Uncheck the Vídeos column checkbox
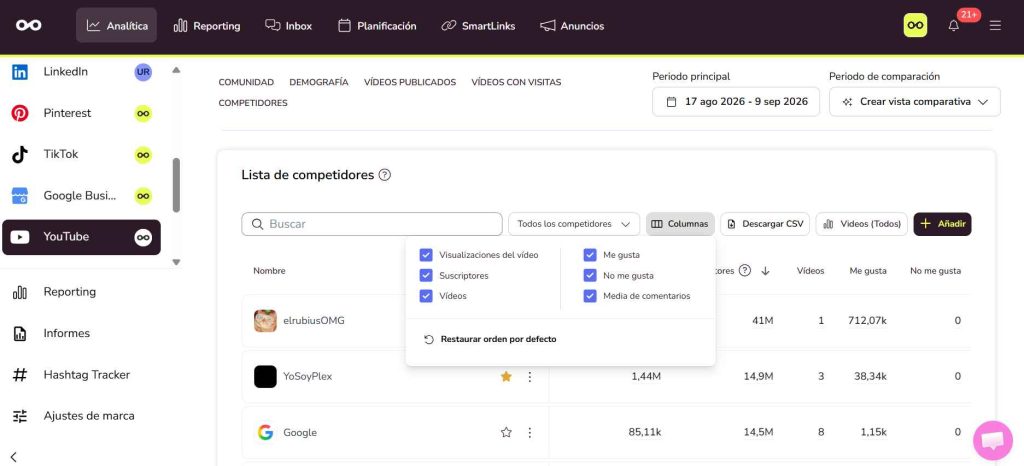Image resolution: width=1024 pixels, height=466 pixels. (x=426, y=296)
